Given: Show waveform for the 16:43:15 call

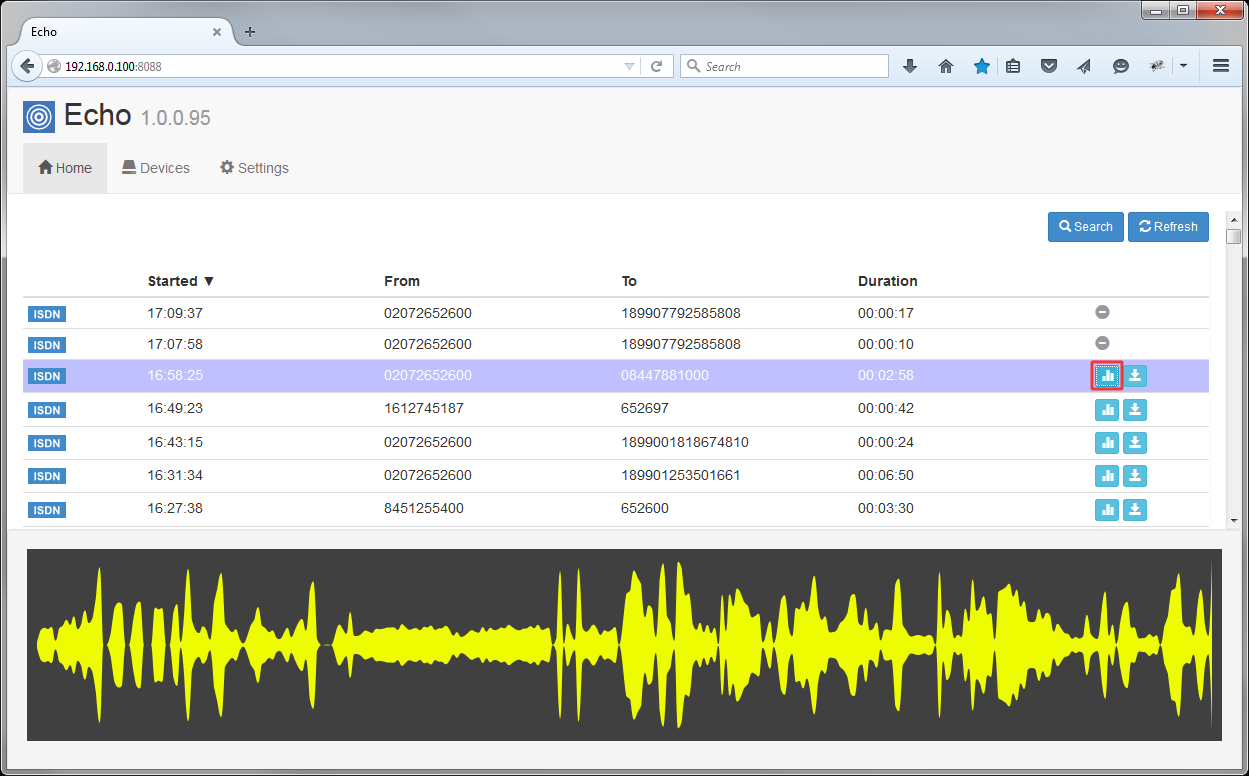Looking at the screenshot, I should point(1106,443).
